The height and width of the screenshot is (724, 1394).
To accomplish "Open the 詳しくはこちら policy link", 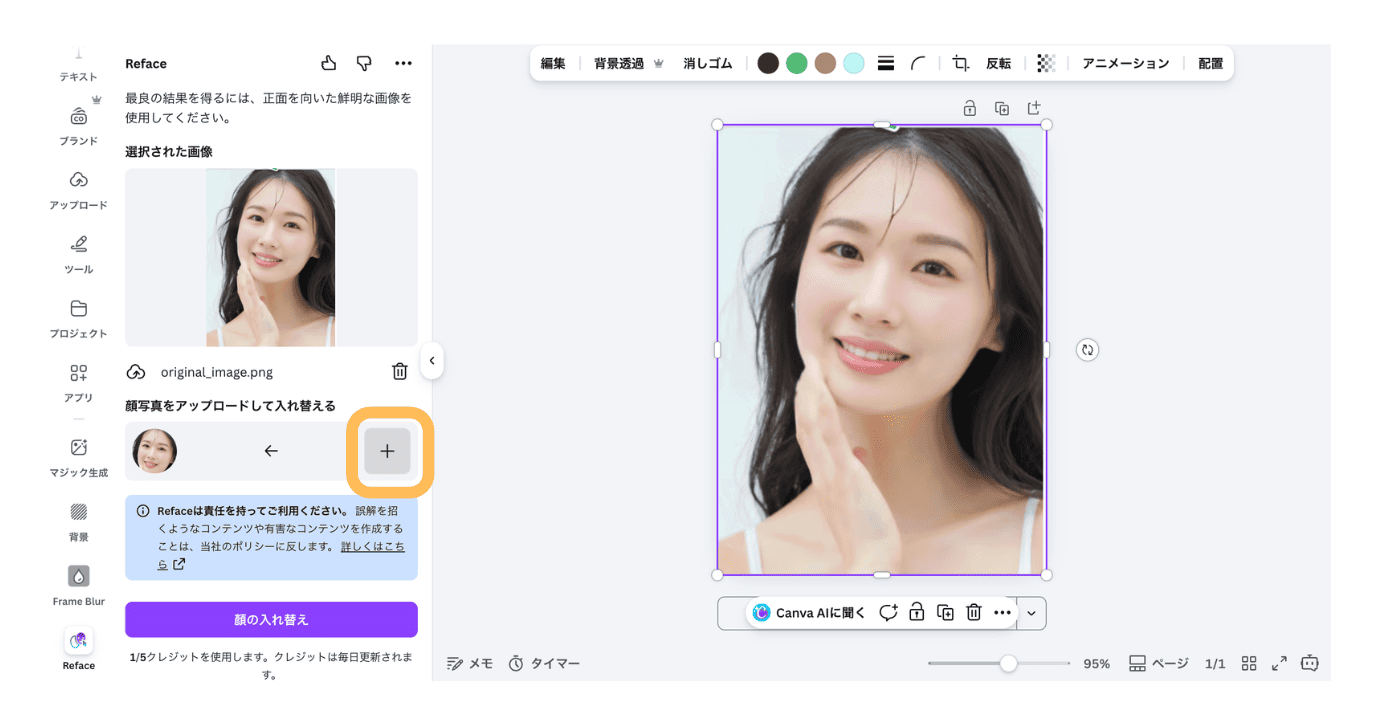I will coord(372,547).
